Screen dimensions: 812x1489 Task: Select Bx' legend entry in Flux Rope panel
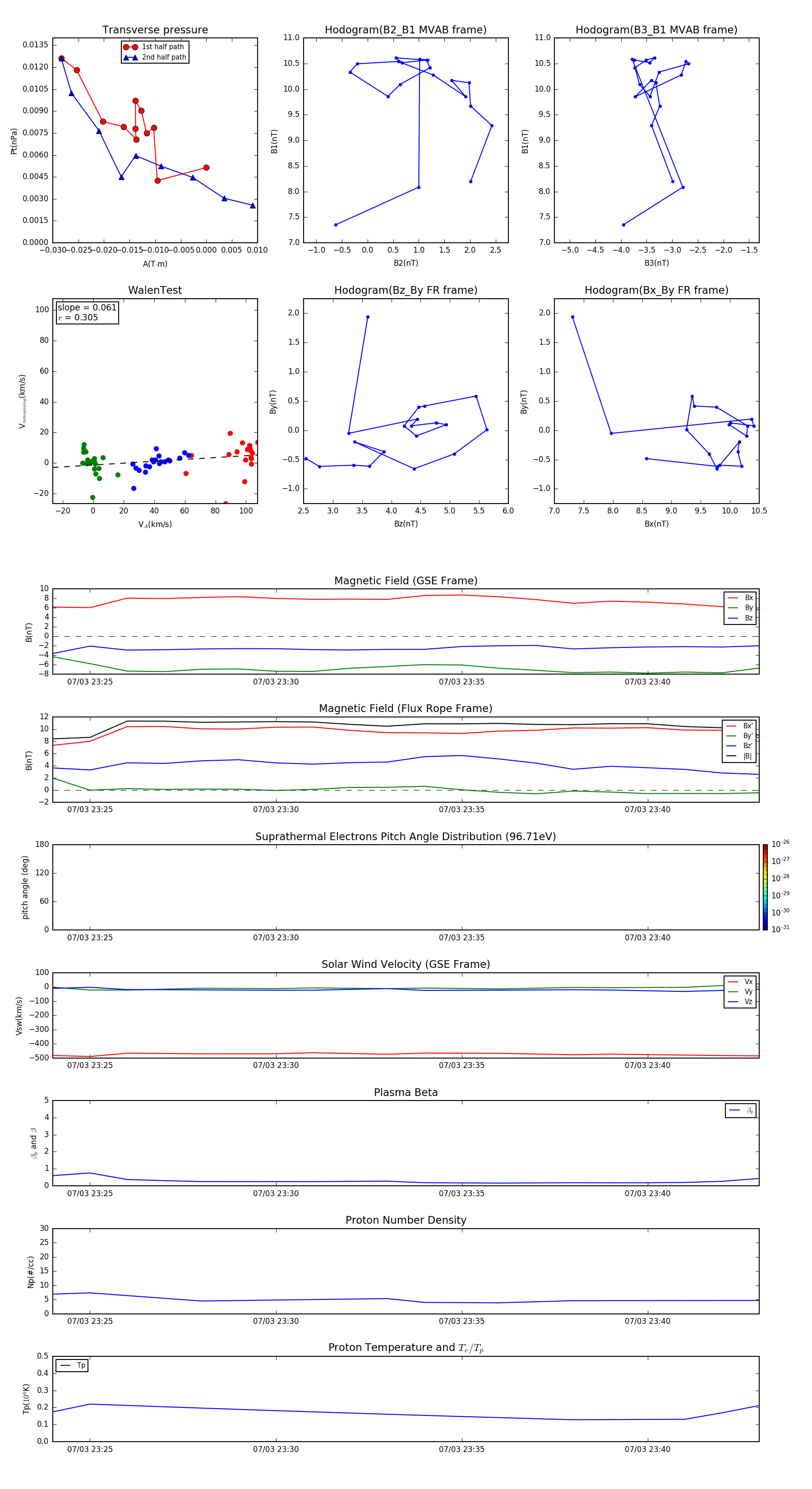pos(739,726)
